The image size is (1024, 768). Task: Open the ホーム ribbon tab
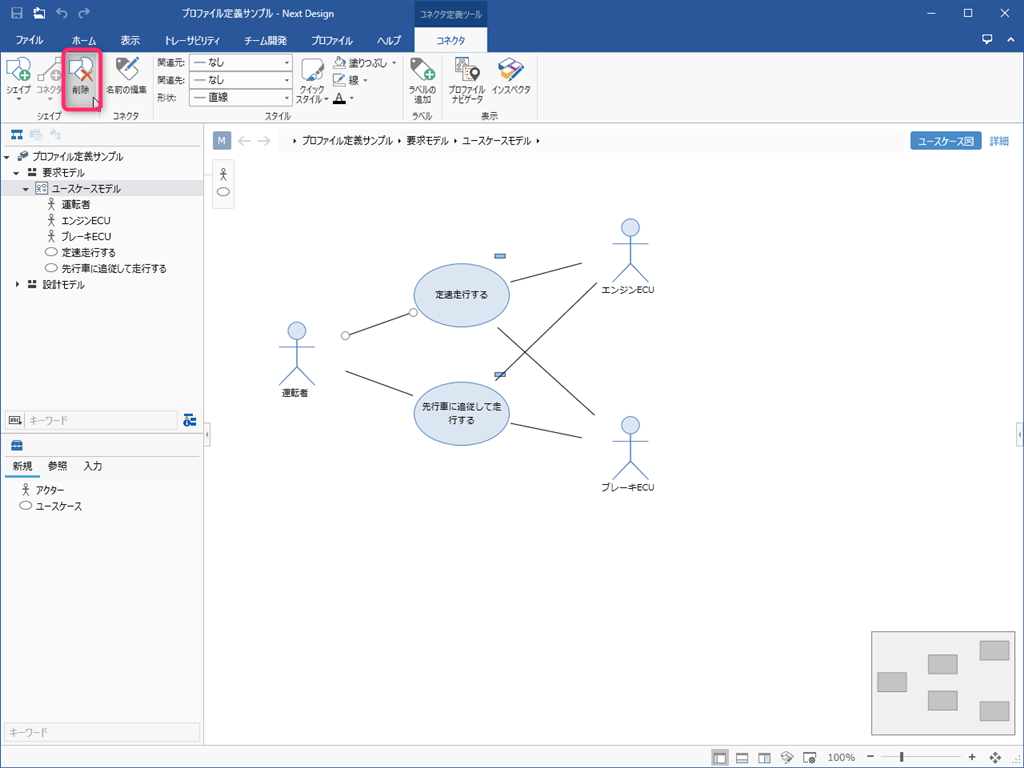coord(84,41)
